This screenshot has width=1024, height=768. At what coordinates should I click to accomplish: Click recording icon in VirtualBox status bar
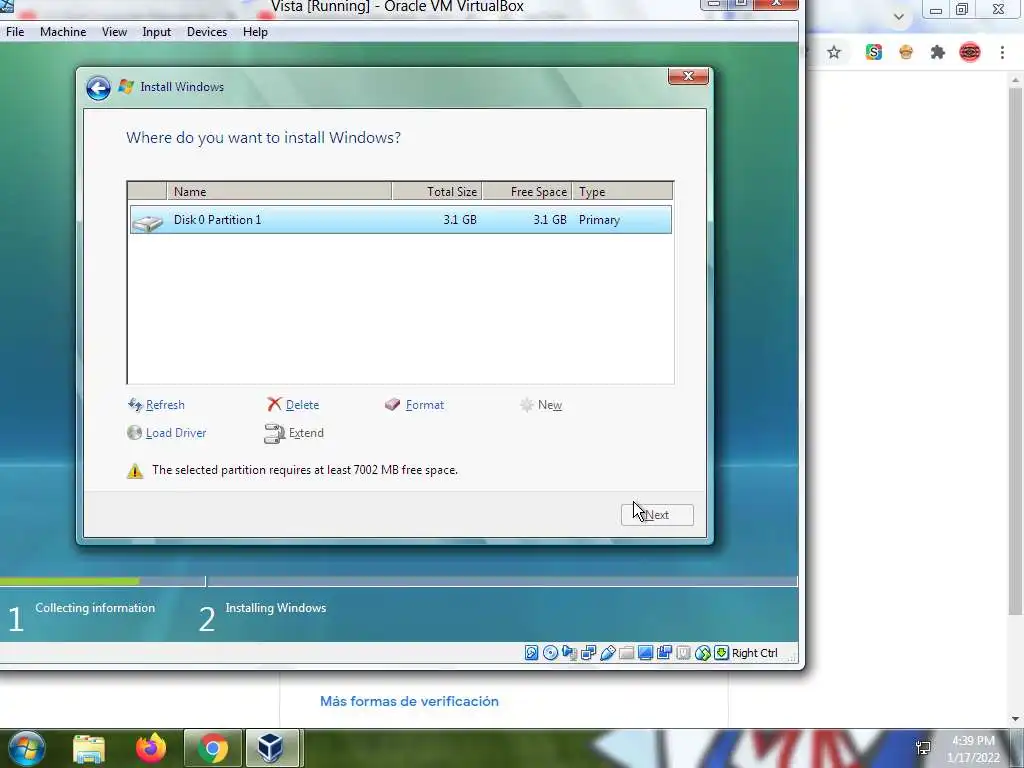[x=664, y=653]
